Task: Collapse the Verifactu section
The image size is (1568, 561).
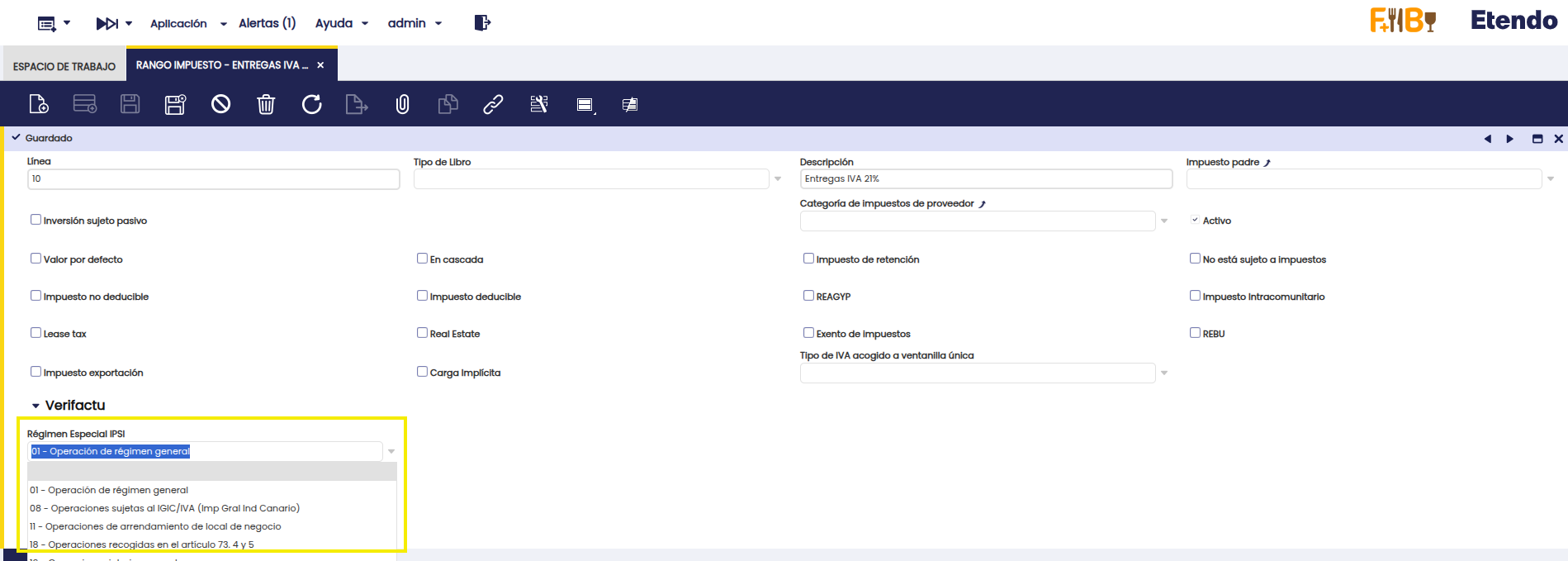Action: 36,406
